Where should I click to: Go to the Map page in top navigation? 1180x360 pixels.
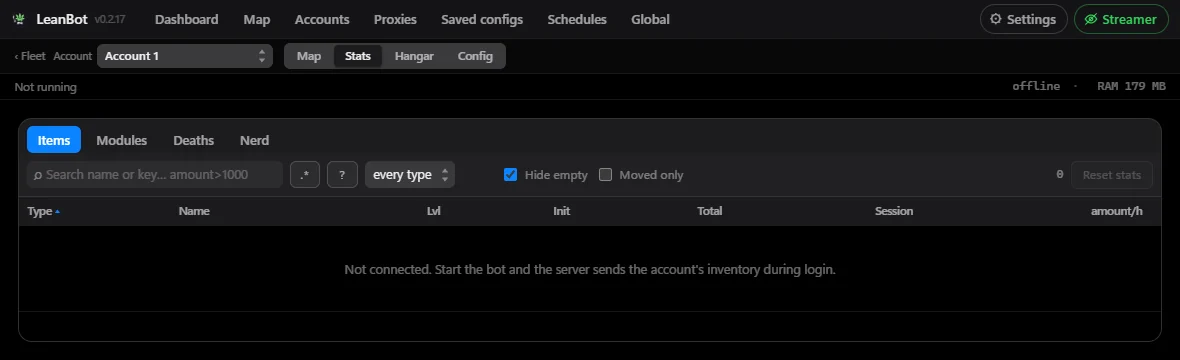(x=257, y=20)
